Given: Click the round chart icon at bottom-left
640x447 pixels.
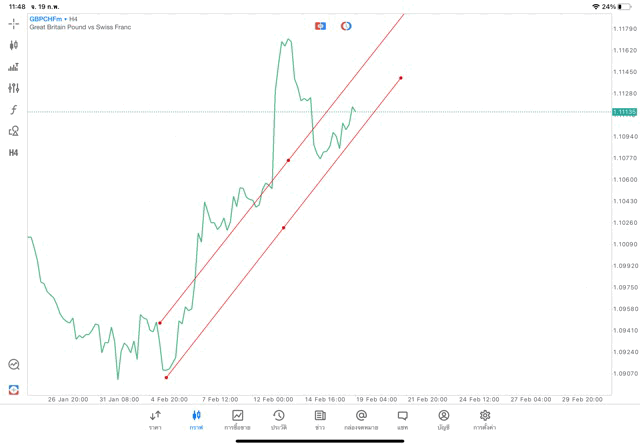Looking at the screenshot, I should point(14,365).
